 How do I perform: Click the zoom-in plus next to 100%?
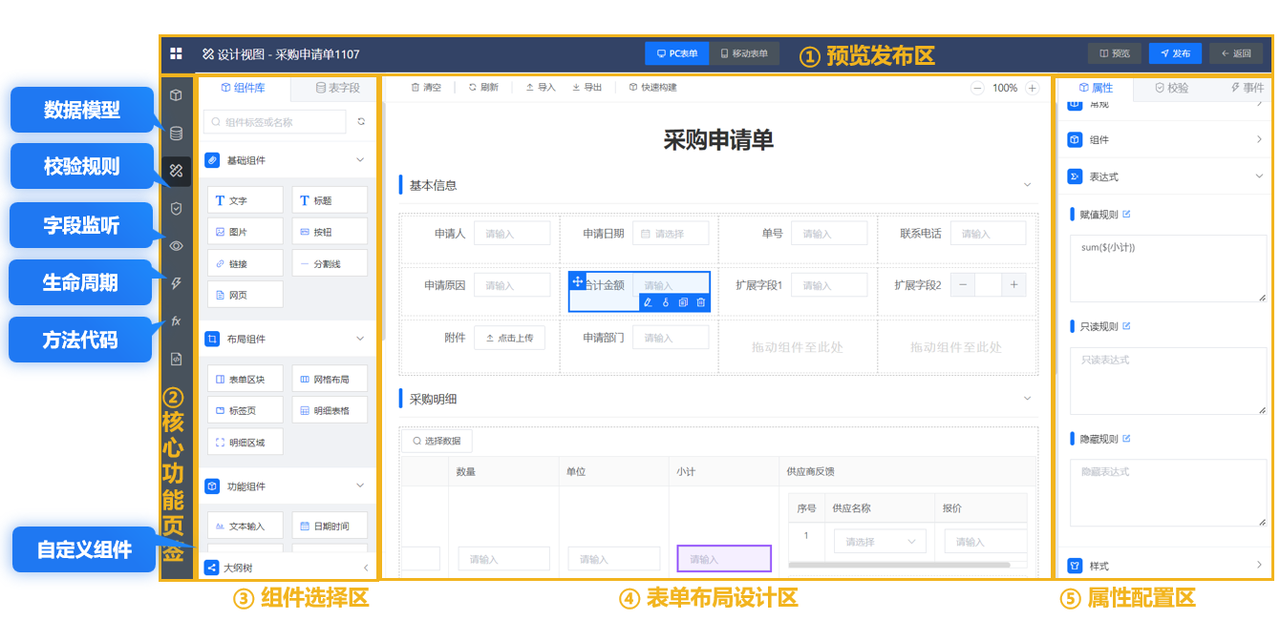tap(1032, 88)
